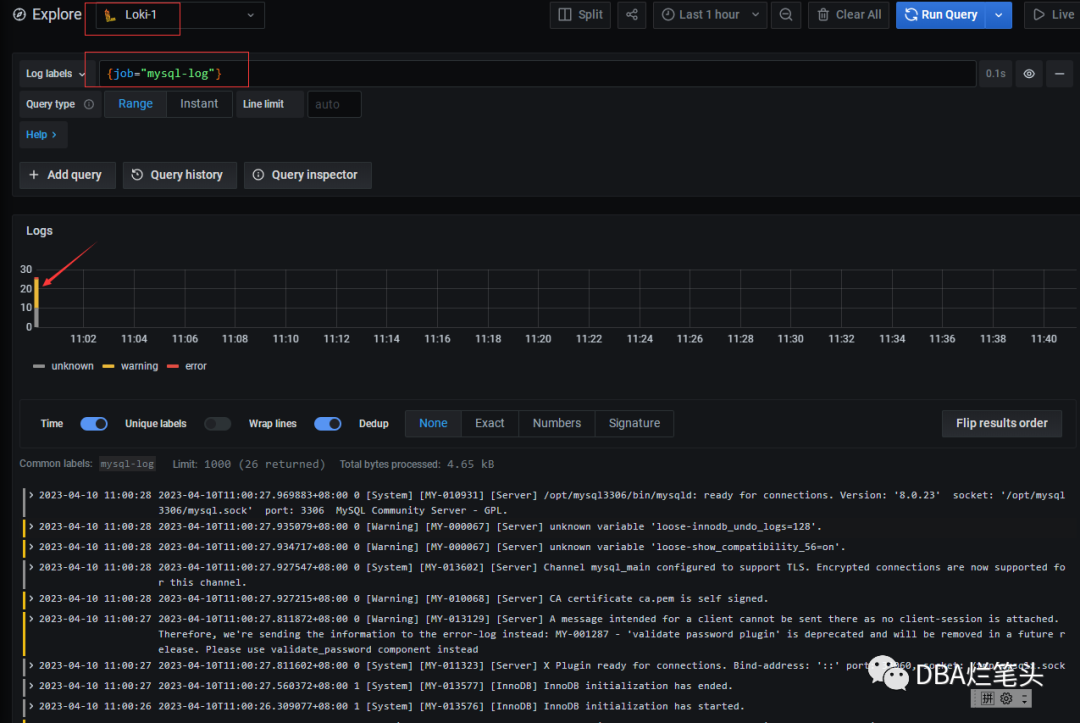Viewport: 1080px width, 723px height.
Task: Click the clock icon beside Last 1 hour
Action: point(667,14)
